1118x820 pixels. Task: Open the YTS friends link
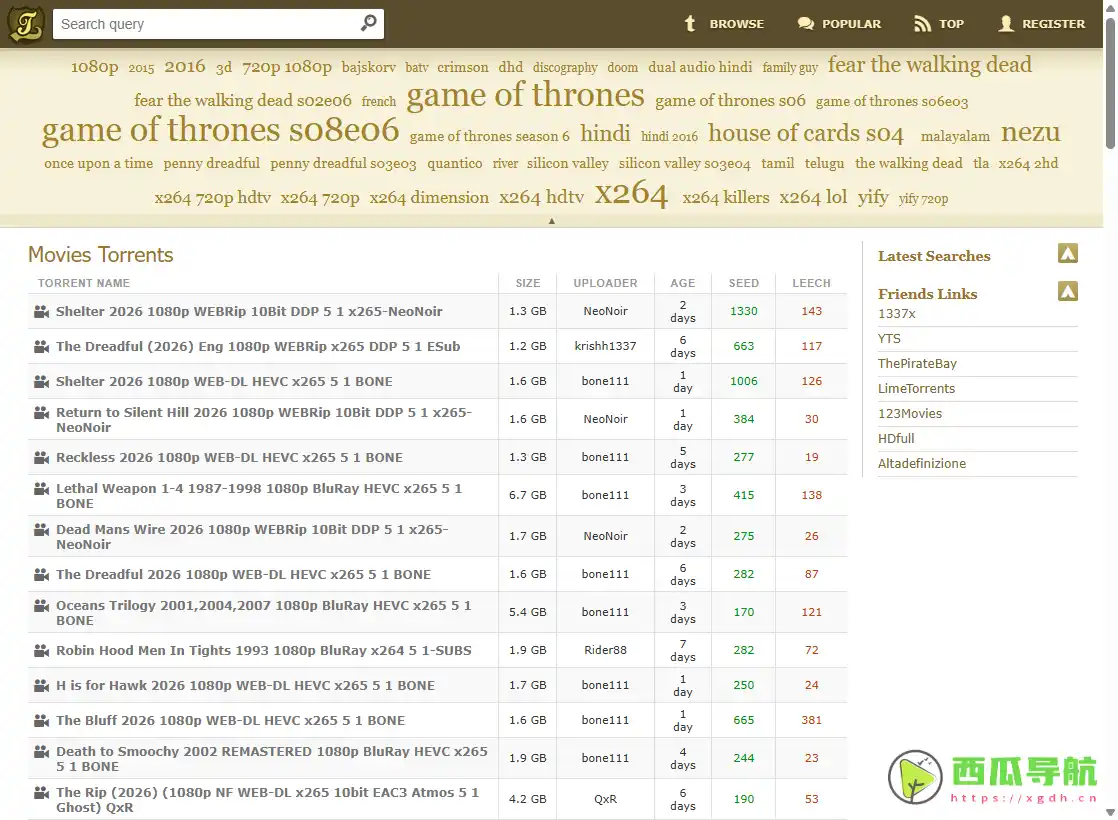889,338
